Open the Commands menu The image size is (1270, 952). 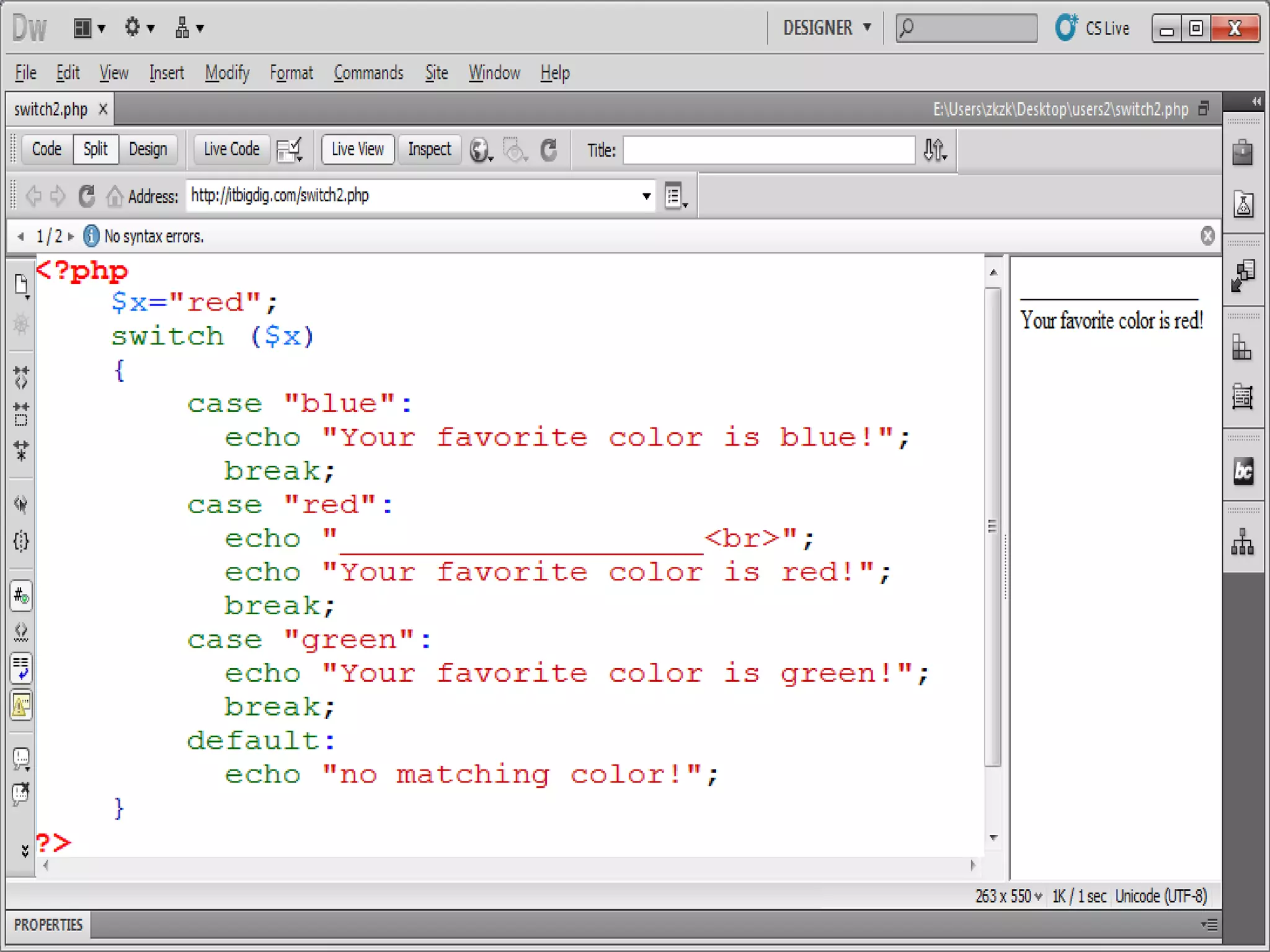click(x=368, y=73)
